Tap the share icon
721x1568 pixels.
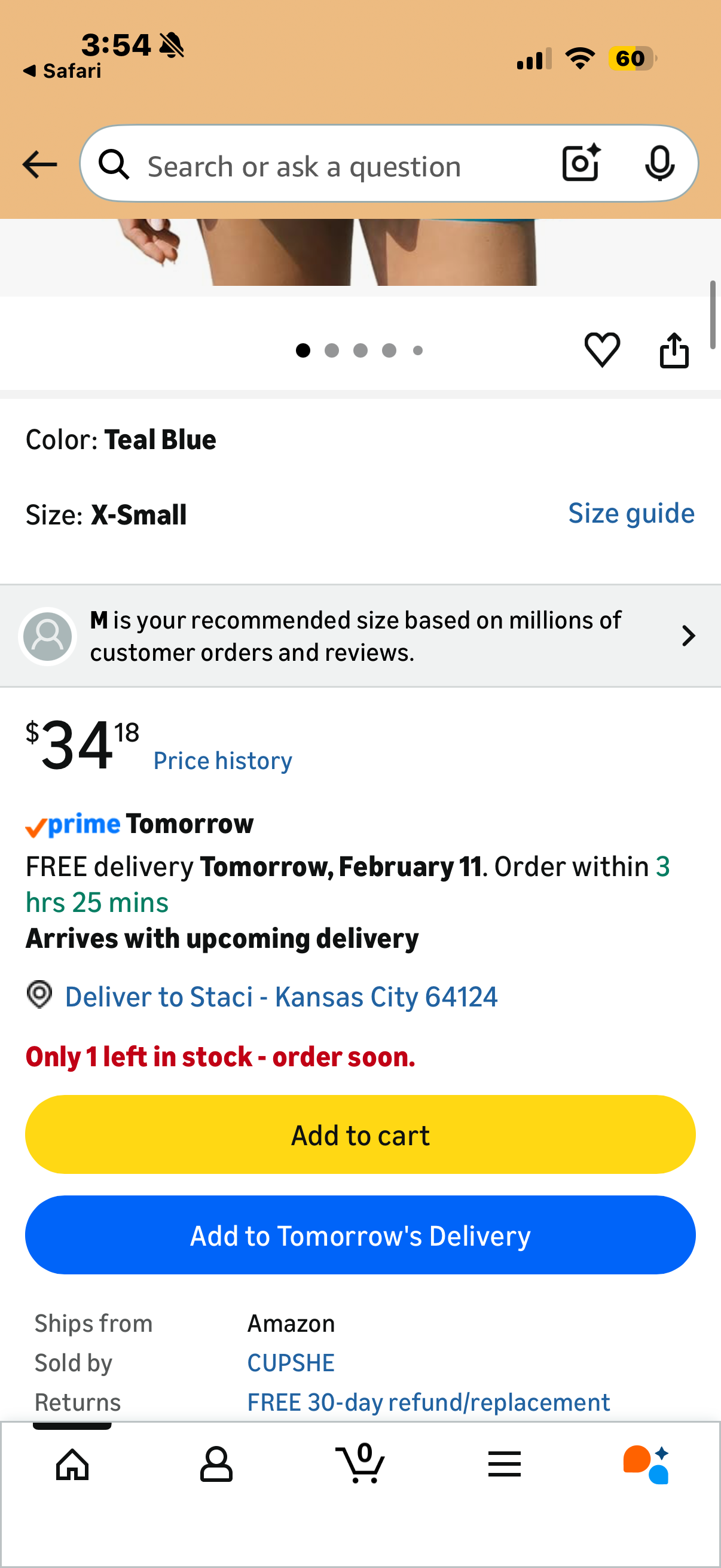coord(674,350)
